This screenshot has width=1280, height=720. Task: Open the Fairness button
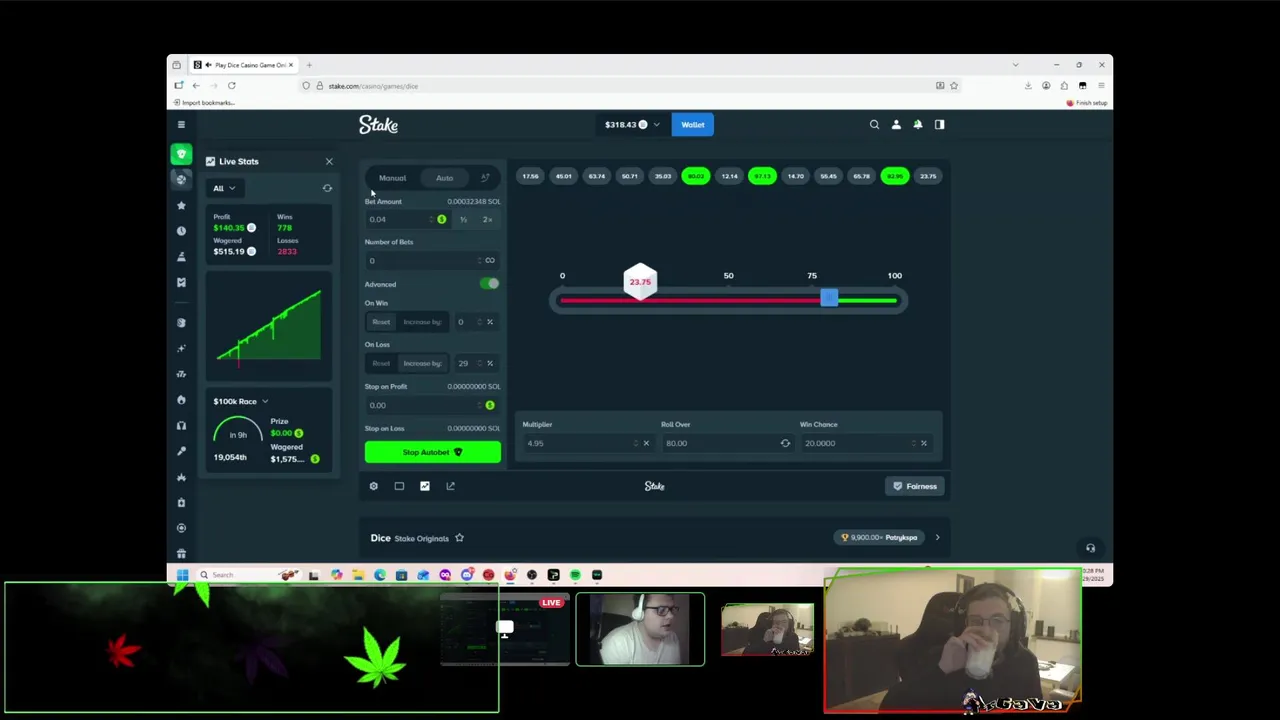[915, 486]
